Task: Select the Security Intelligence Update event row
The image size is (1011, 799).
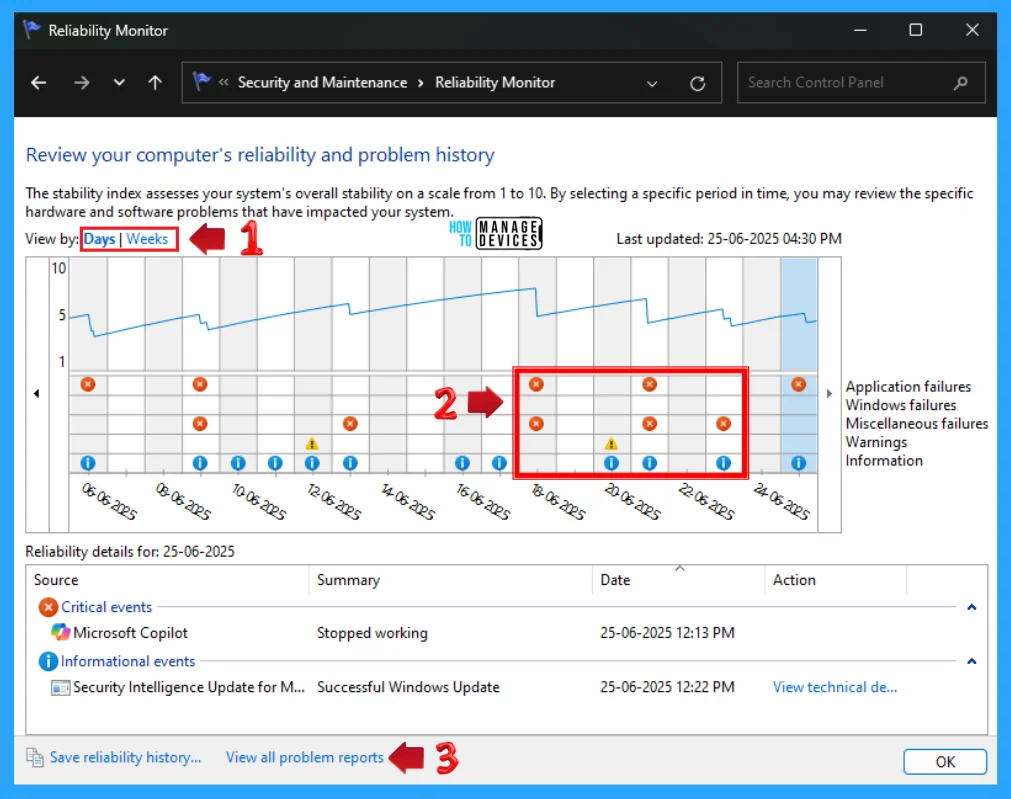Action: [506, 687]
